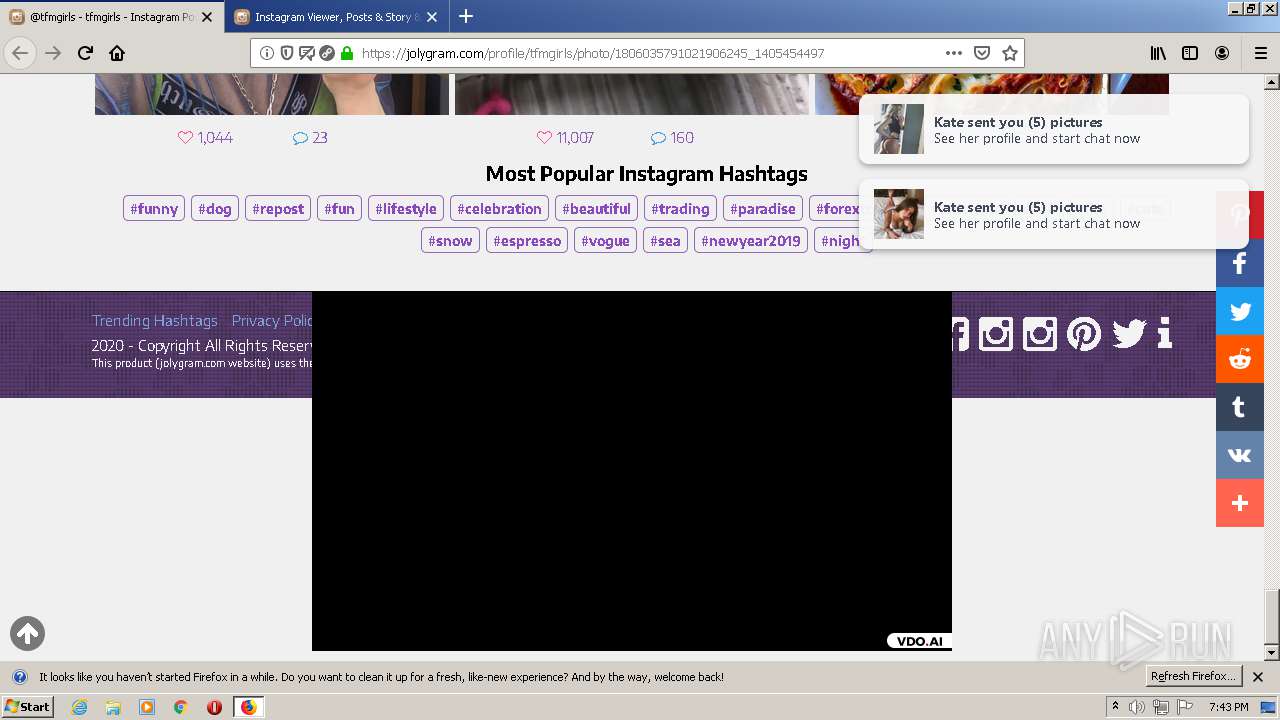Screen dimensions: 1280x720
Task: Open Opera from the taskbar
Action: 214,707
